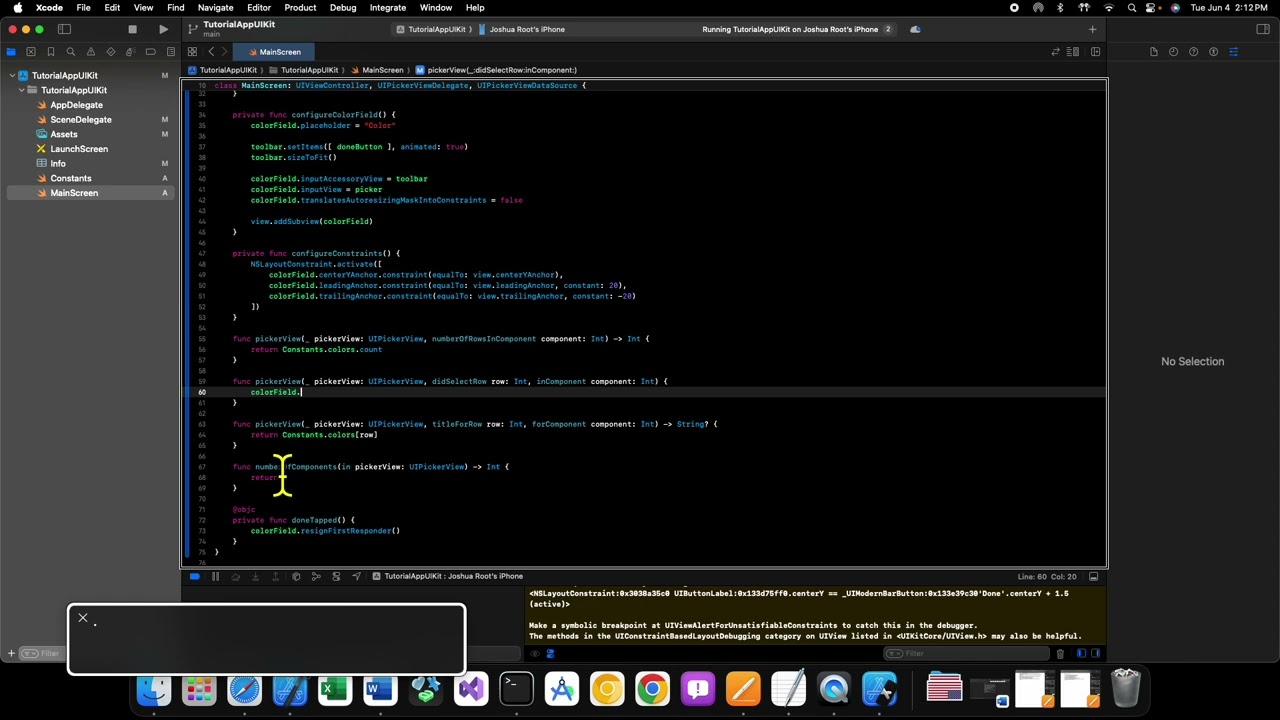Open the File menu
Screen dimensions: 1280x720
tap(84, 8)
